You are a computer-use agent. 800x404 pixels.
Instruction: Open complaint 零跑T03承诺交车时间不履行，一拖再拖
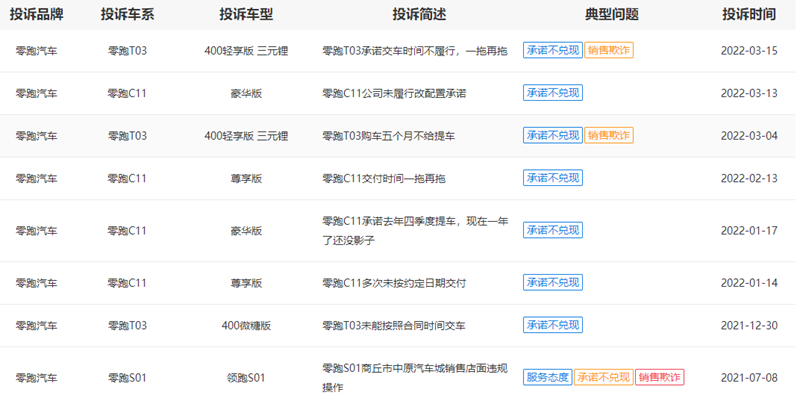(x=415, y=50)
